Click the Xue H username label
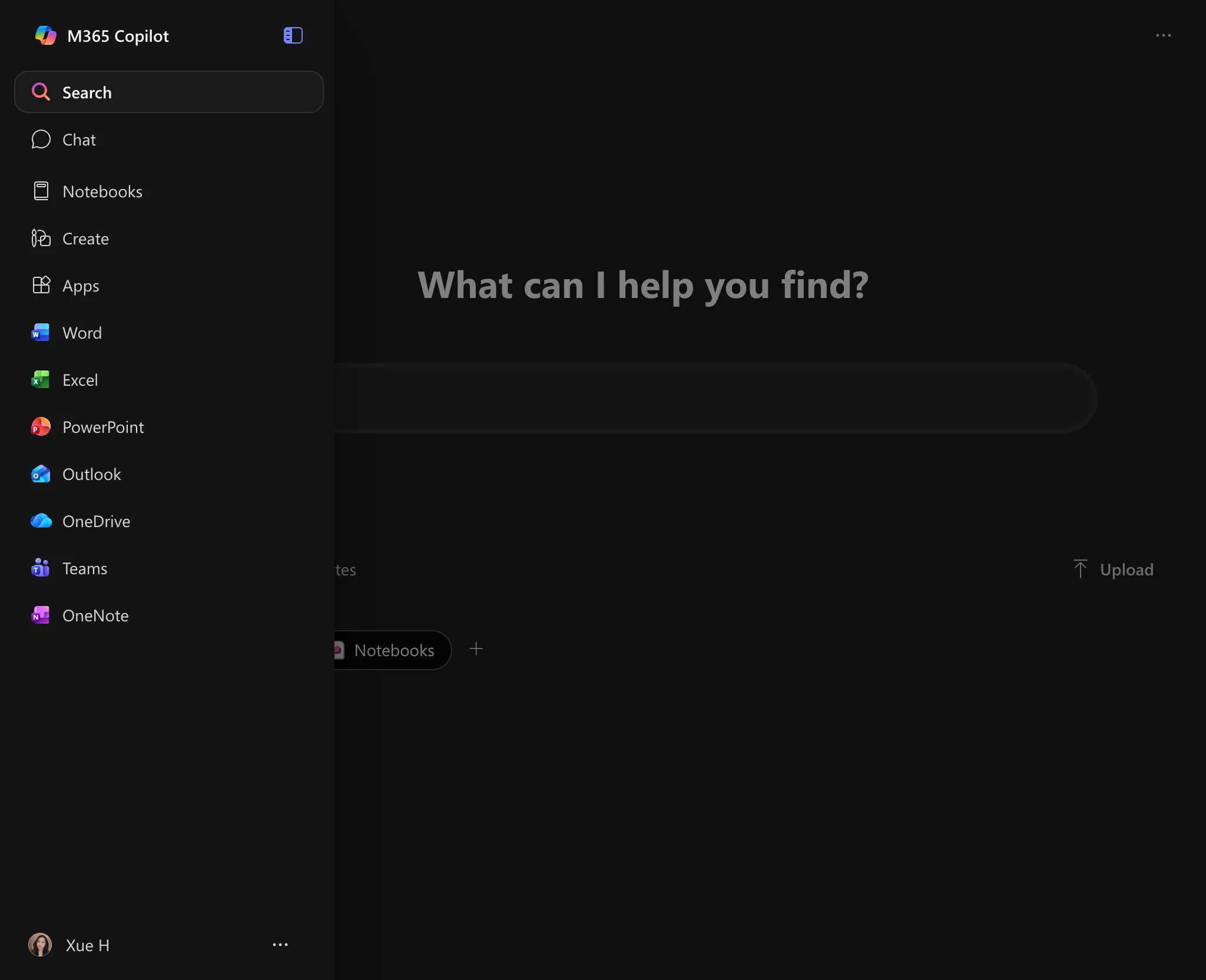 [x=88, y=945]
